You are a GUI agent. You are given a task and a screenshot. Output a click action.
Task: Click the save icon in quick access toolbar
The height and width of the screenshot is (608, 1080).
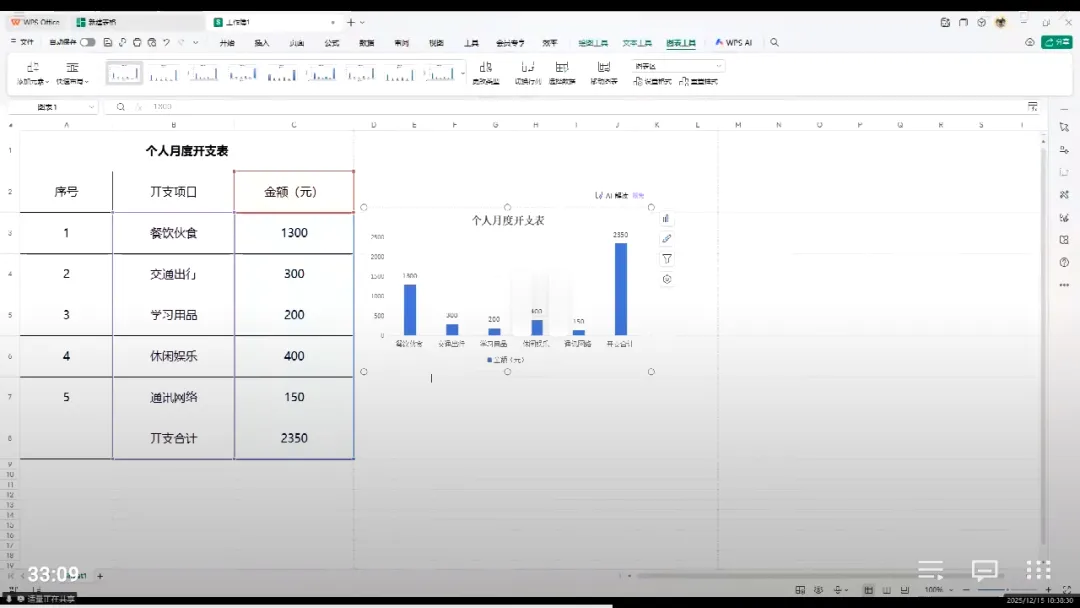(107, 43)
